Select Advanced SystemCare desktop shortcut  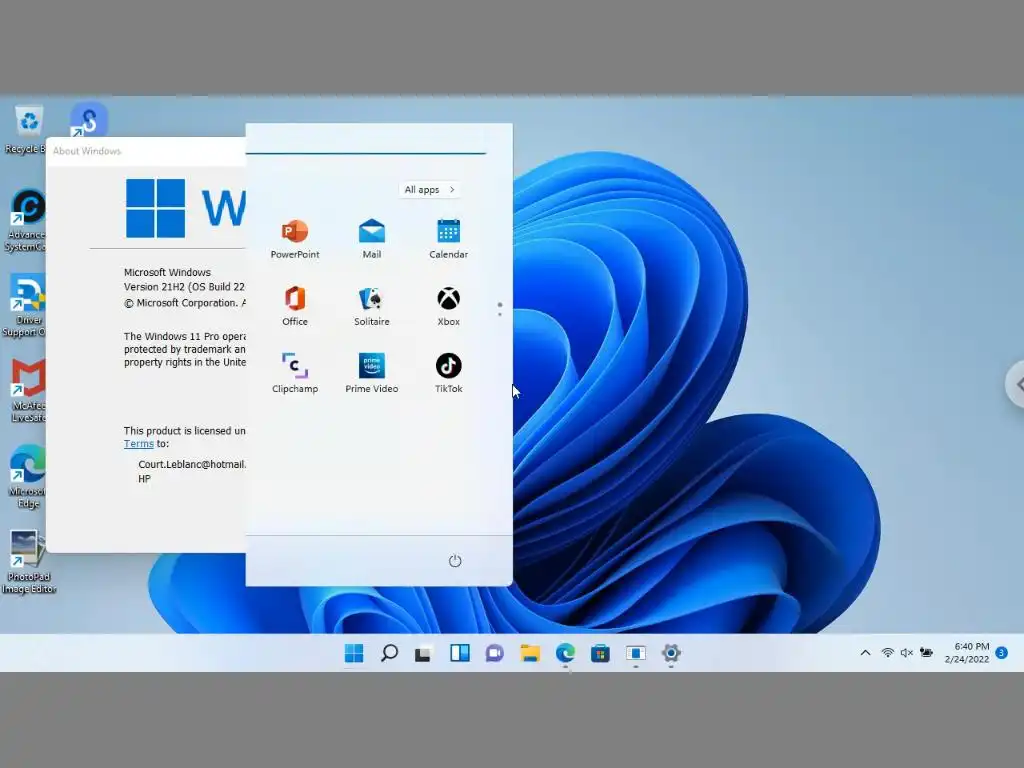[26, 220]
